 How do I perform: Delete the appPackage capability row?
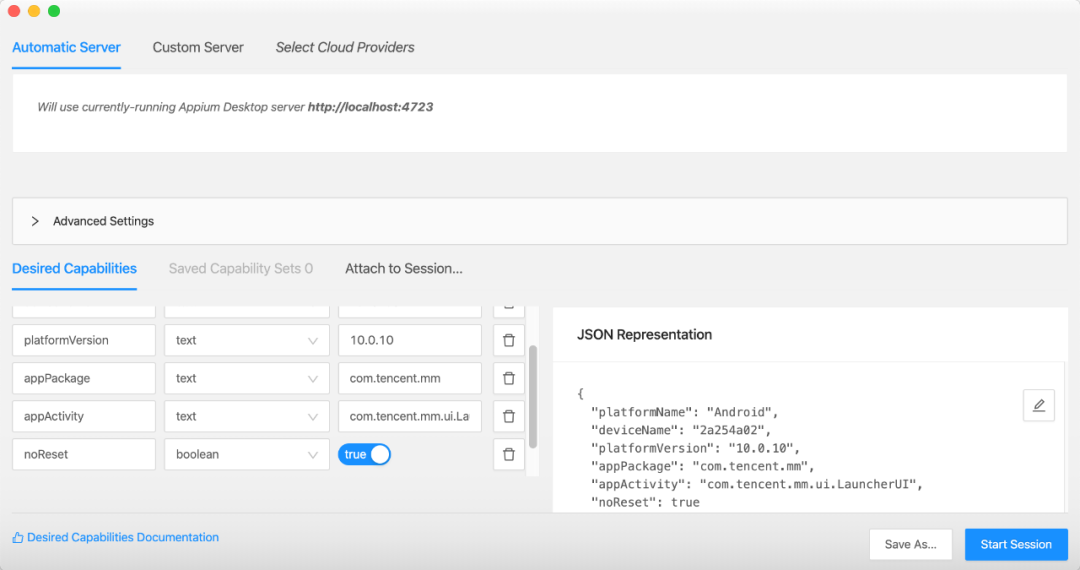[509, 378]
